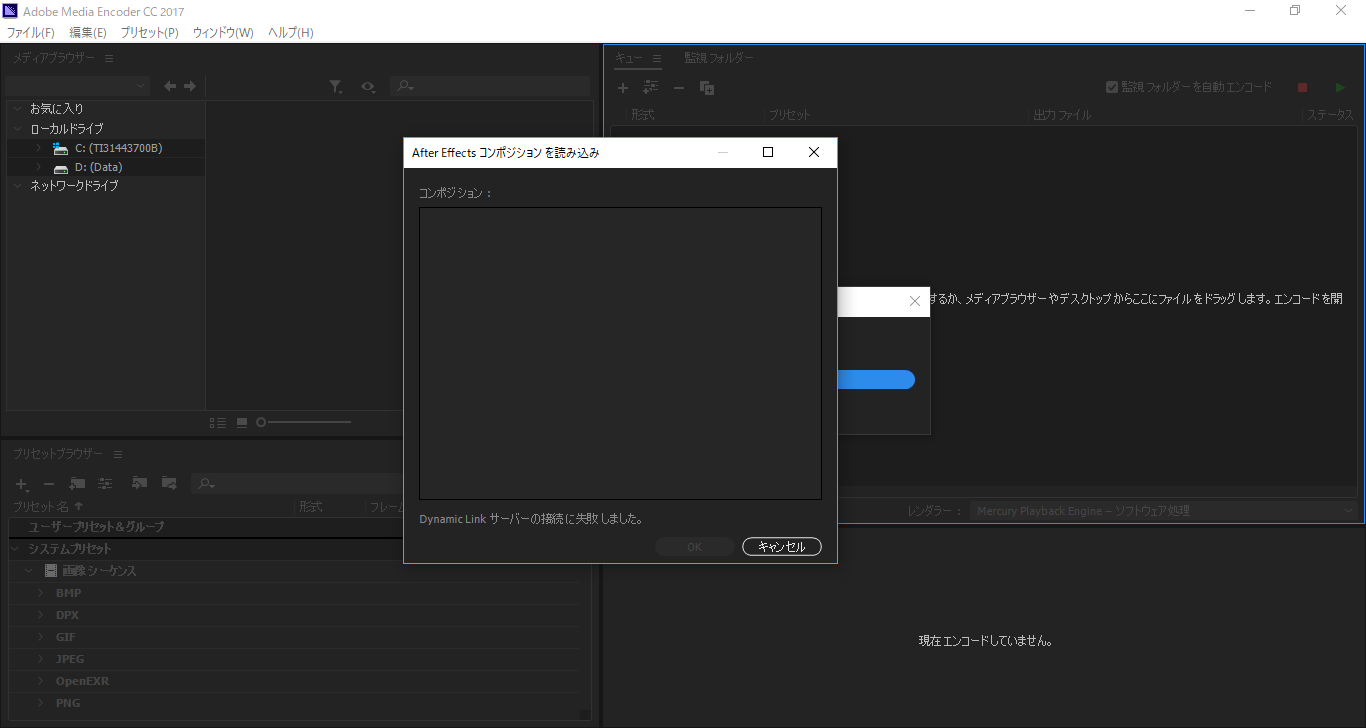This screenshot has width=1366, height=728.
Task: Click the Queue add output settings icon
Action: (651, 88)
